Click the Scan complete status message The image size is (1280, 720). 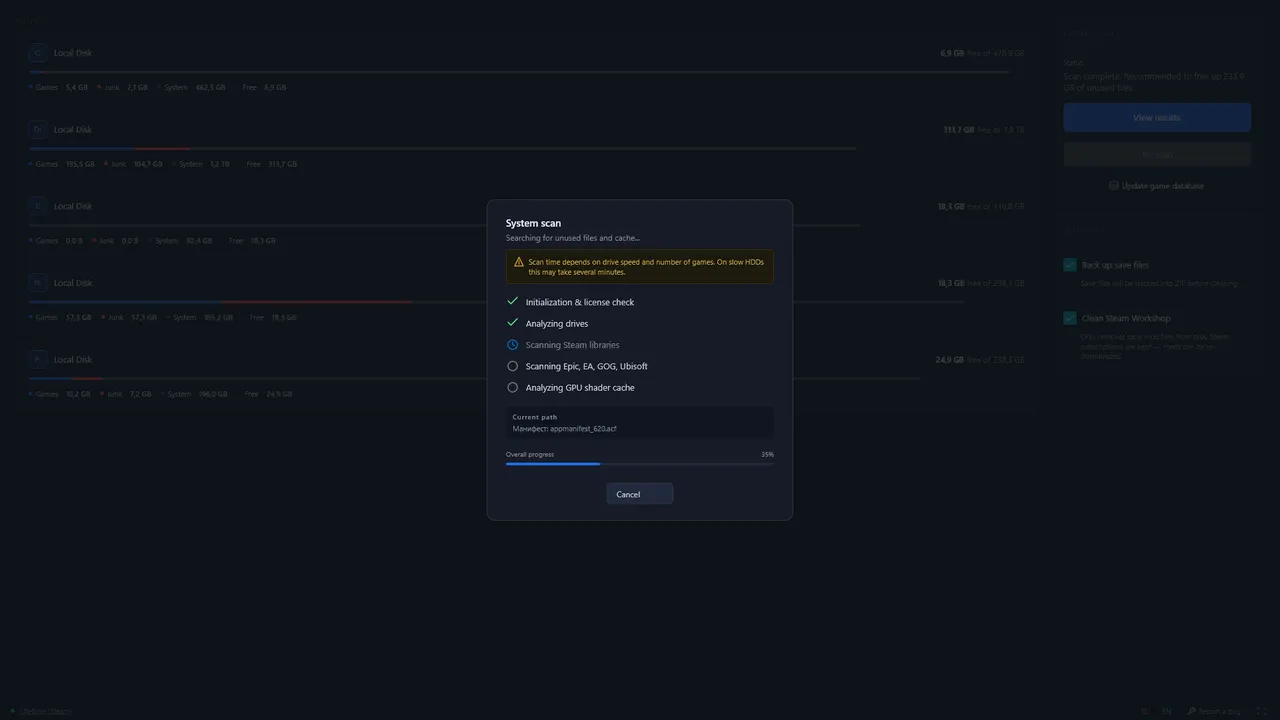click(1154, 82)
